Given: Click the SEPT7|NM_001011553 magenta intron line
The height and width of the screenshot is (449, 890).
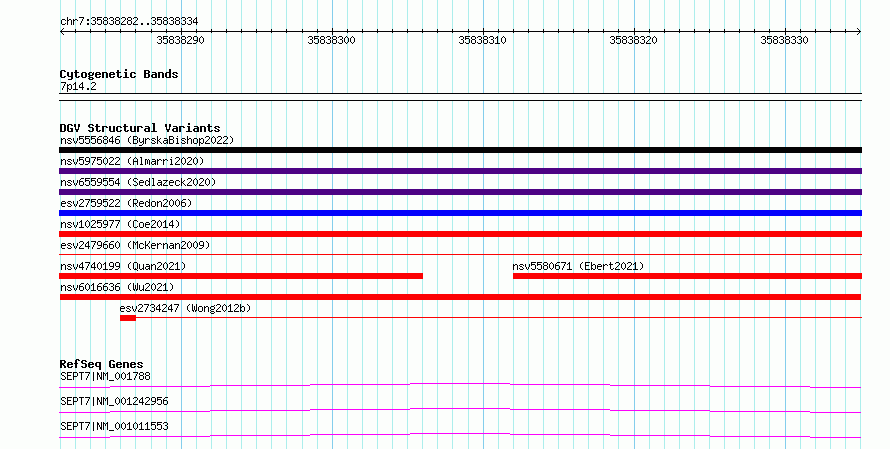Looking at the screenshot, I should coord(460,435).
